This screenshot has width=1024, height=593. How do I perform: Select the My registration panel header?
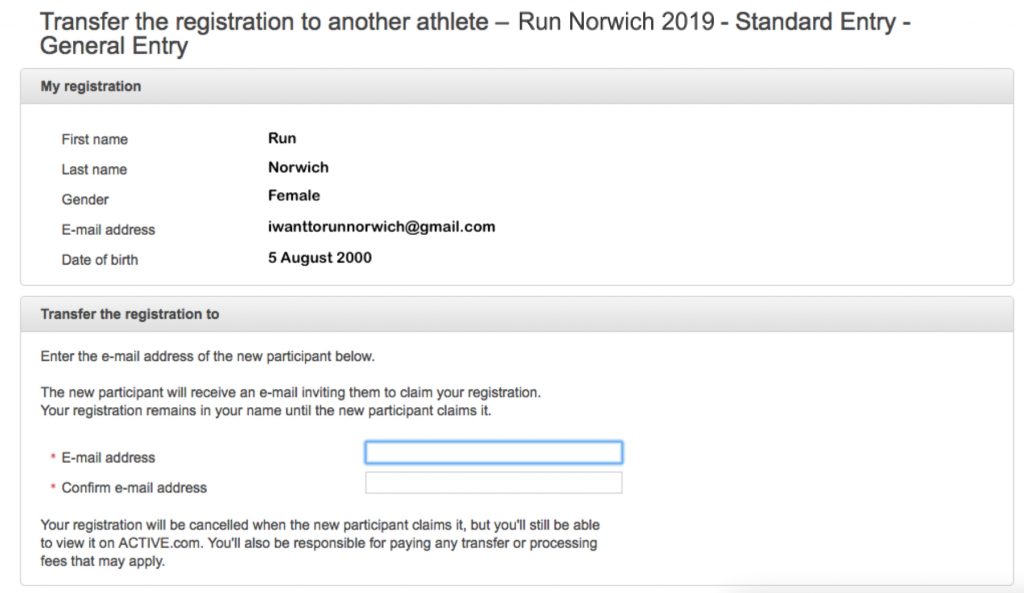[x=517, y=86]
